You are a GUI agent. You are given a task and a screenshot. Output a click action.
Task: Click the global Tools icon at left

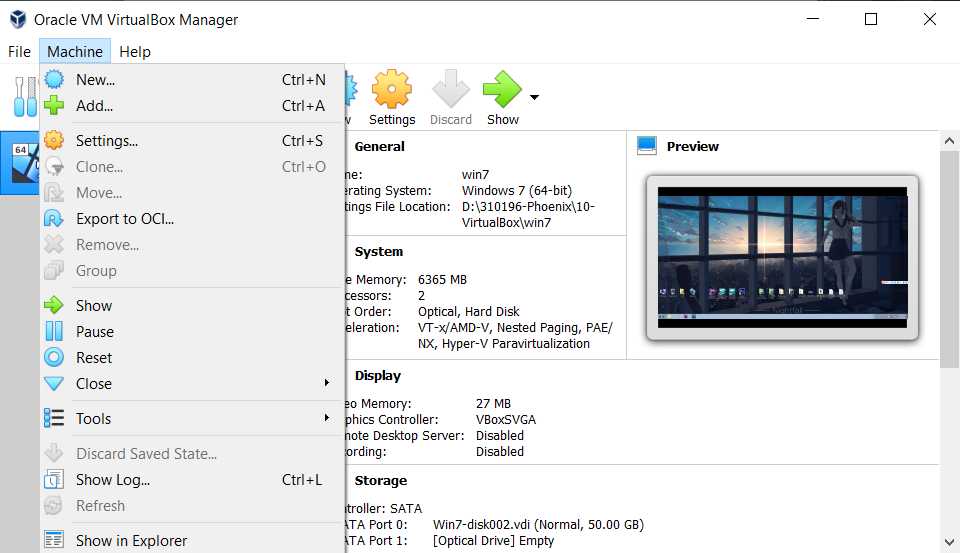(x=25, y=96)
